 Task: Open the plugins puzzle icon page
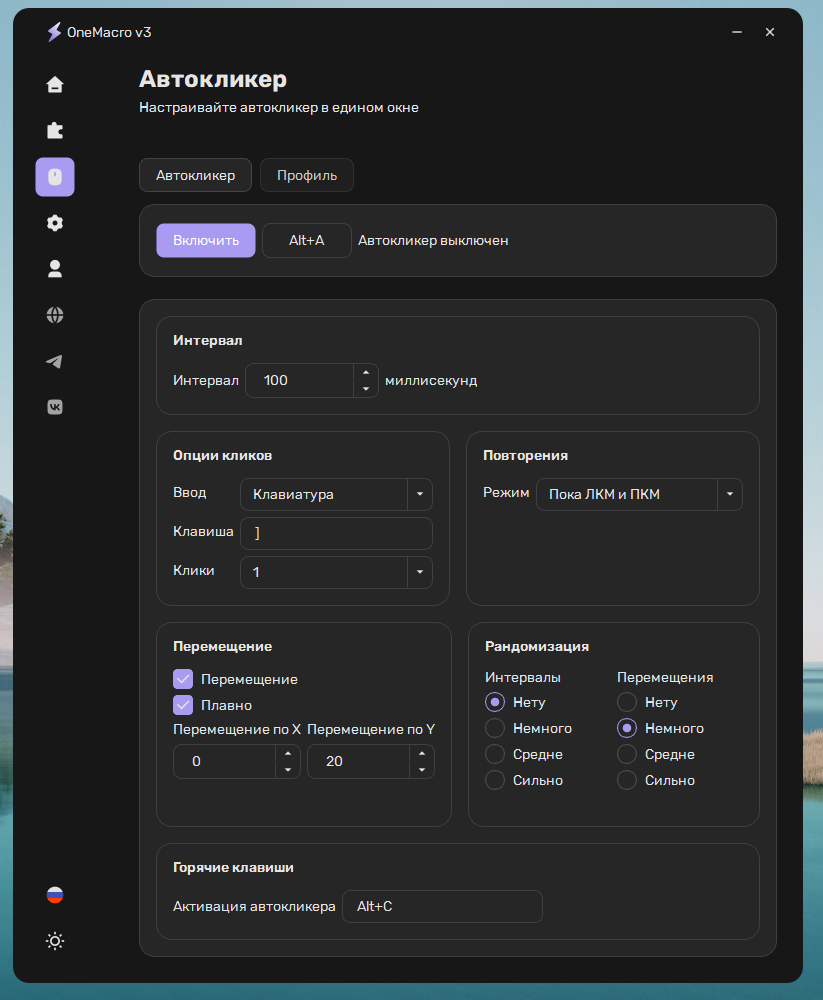point(55,131)
